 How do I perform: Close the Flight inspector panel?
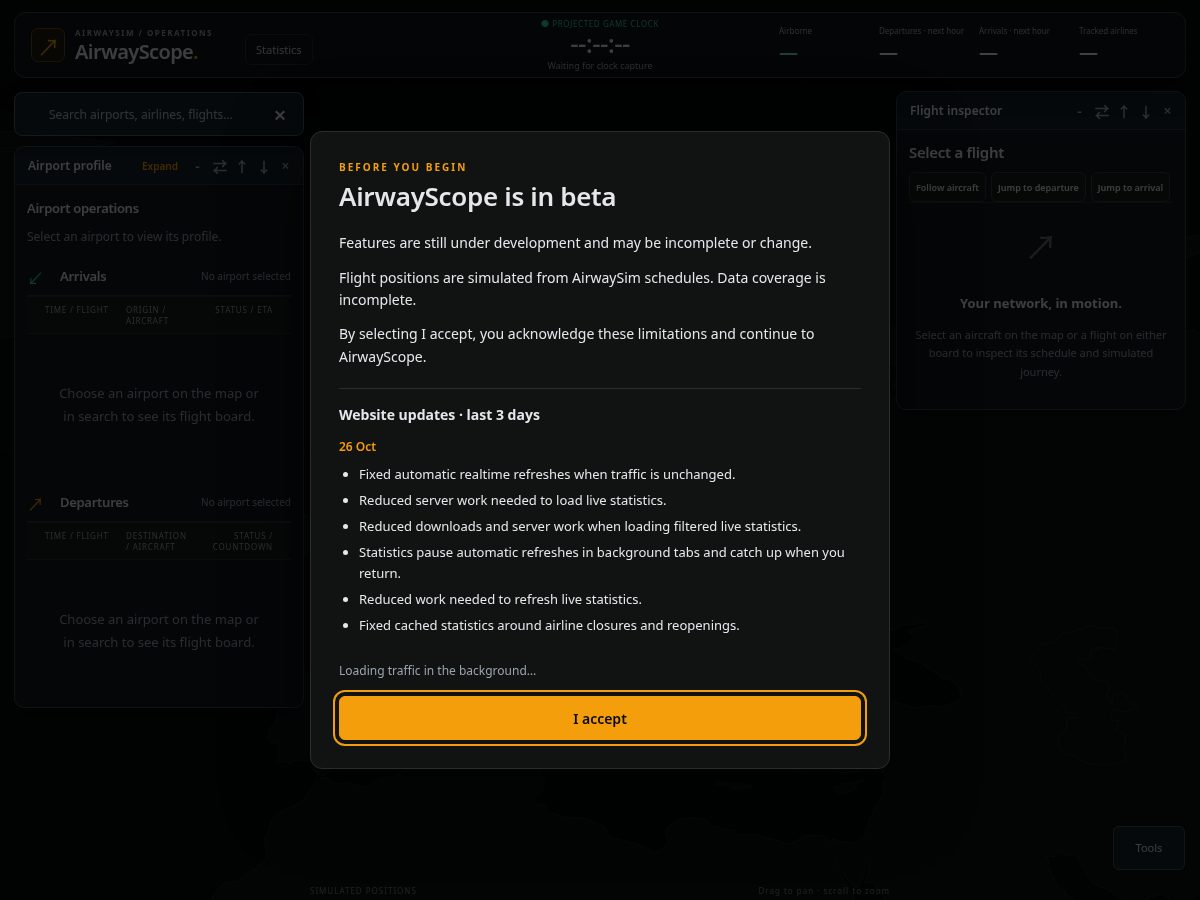[x=1168, y=111]
